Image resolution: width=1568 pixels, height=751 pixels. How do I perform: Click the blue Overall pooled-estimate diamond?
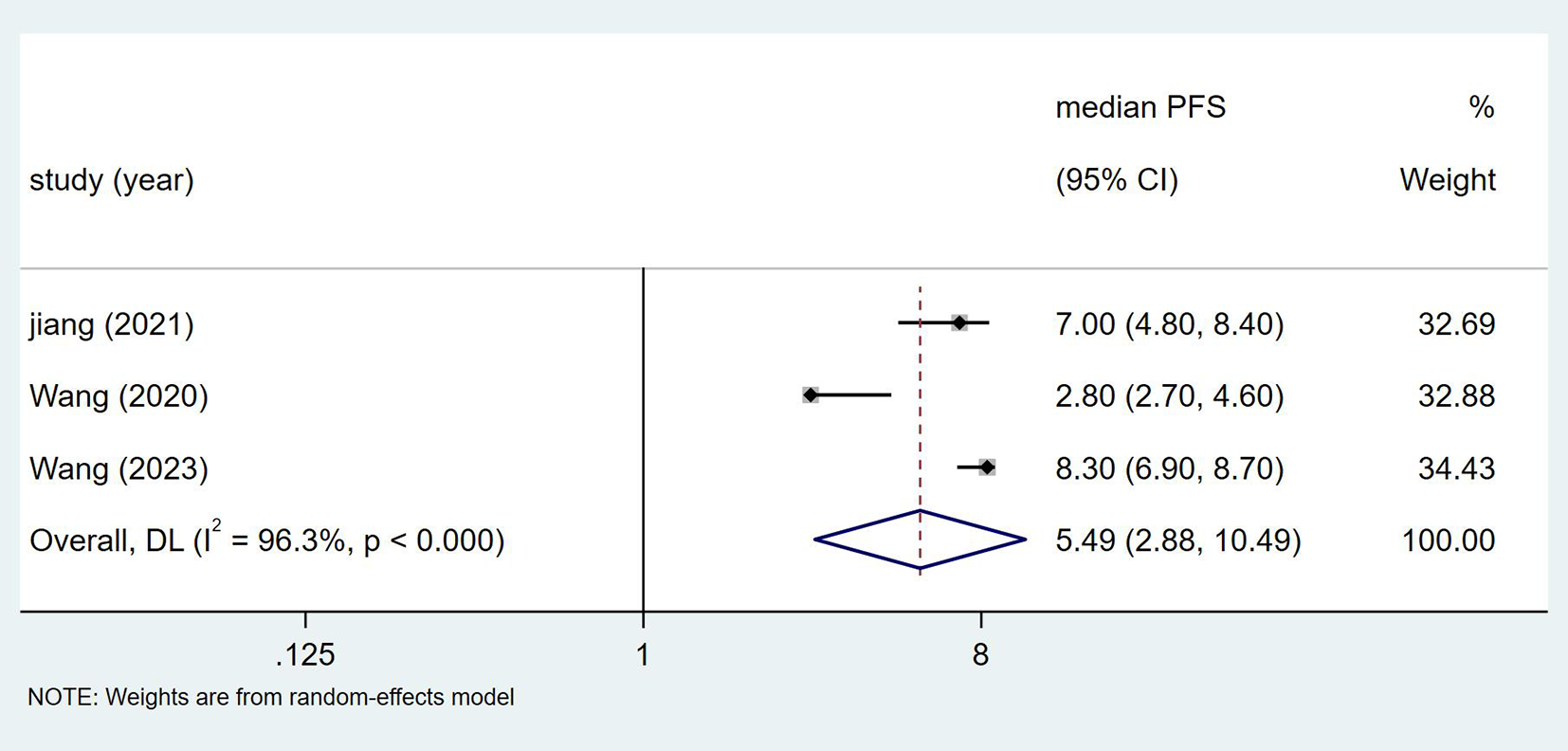tap(920, 540)
